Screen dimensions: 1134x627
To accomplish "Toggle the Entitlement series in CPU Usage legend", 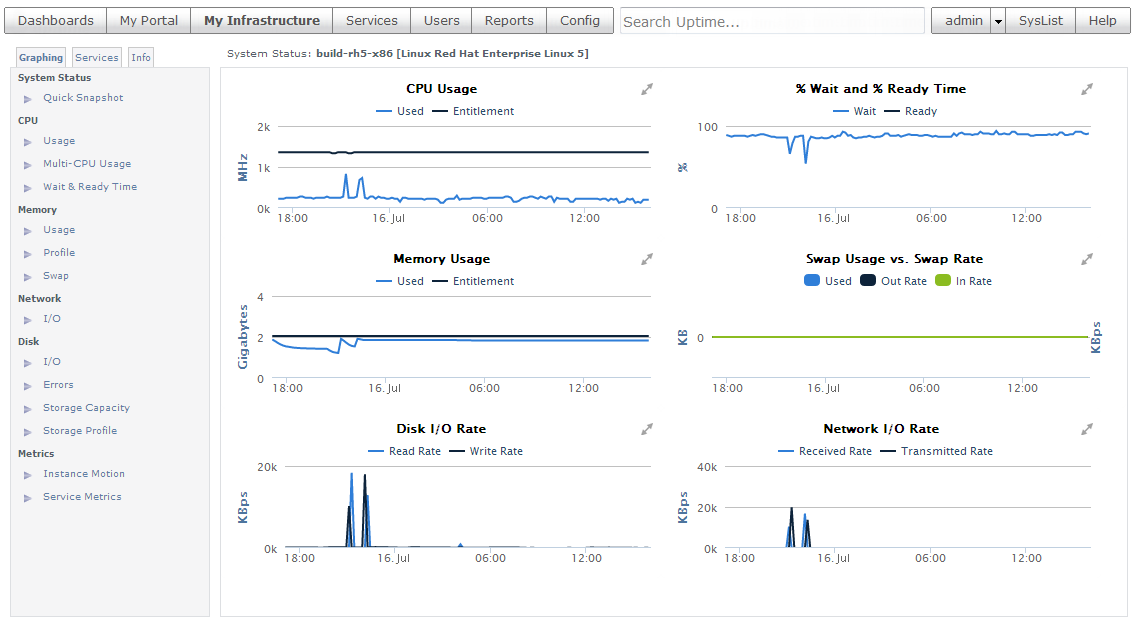I will pyautogui.click(x=473, y=111).
